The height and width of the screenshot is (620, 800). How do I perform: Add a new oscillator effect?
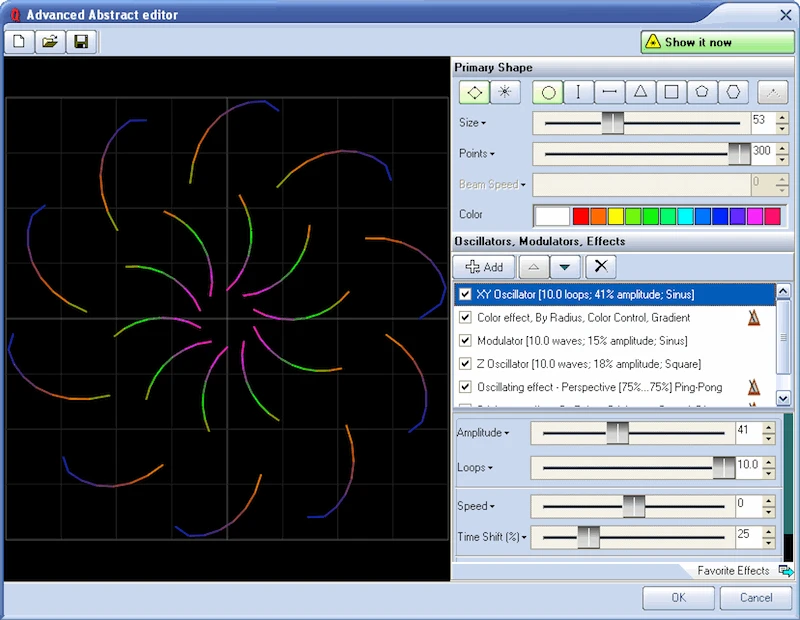point(484,267)
